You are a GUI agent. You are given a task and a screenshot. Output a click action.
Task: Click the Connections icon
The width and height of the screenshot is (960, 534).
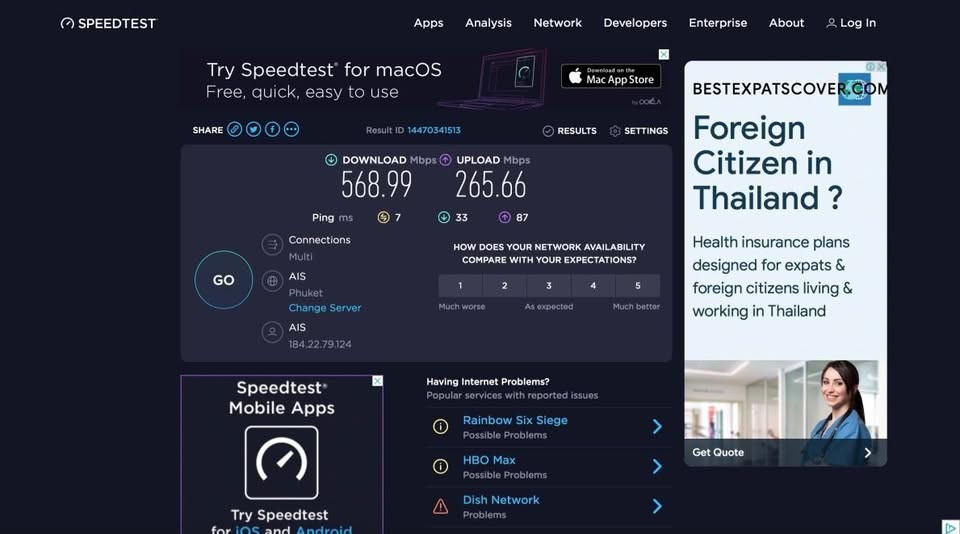point(272,245)
